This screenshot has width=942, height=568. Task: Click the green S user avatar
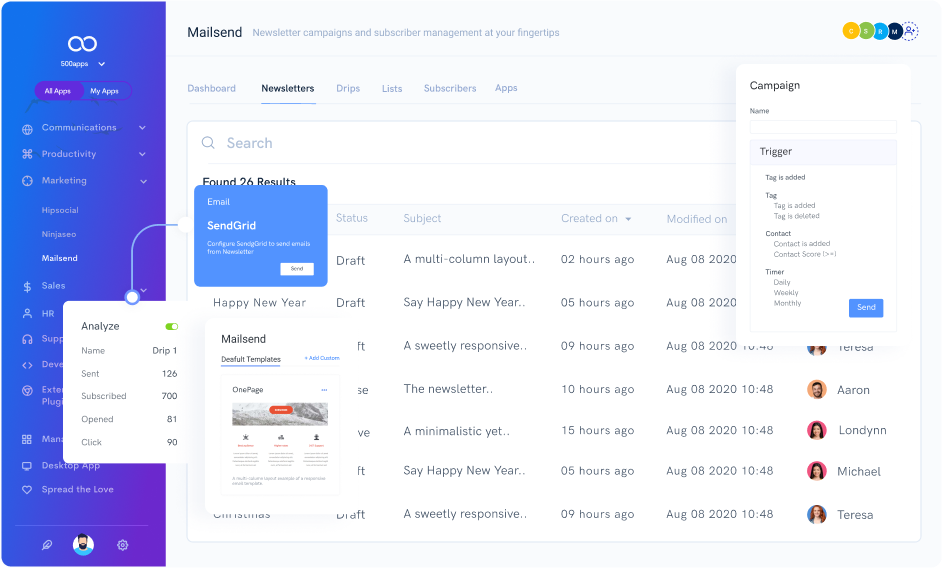tap(866, 31)
